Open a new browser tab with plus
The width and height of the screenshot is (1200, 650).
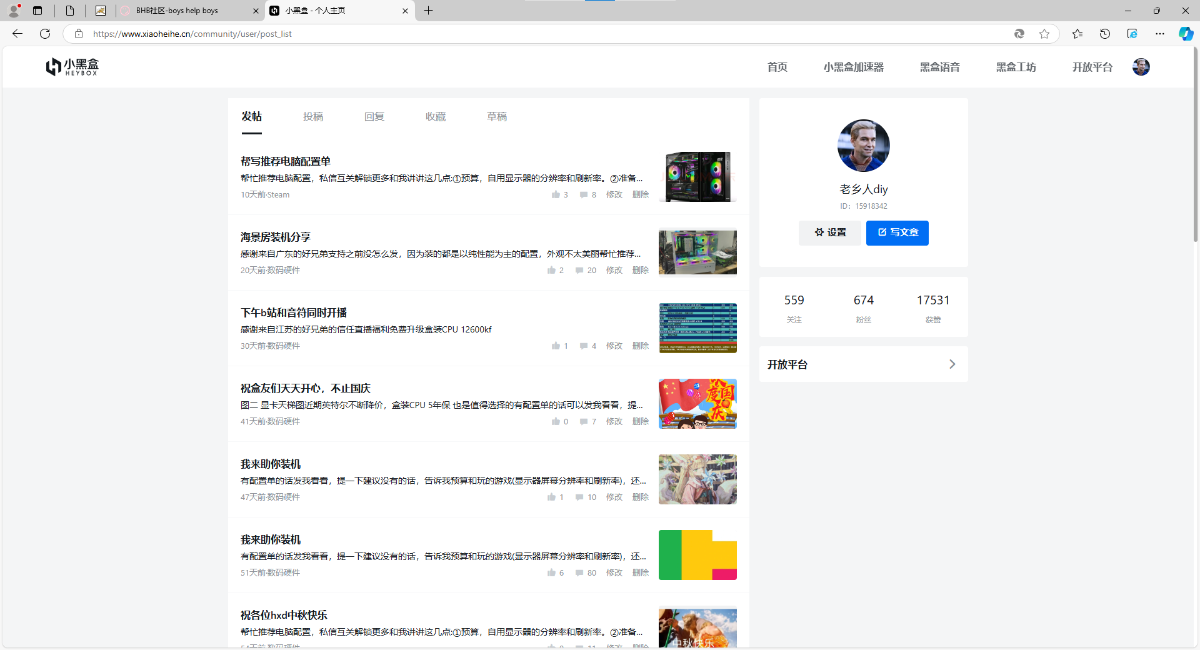[x=428, y=10]
